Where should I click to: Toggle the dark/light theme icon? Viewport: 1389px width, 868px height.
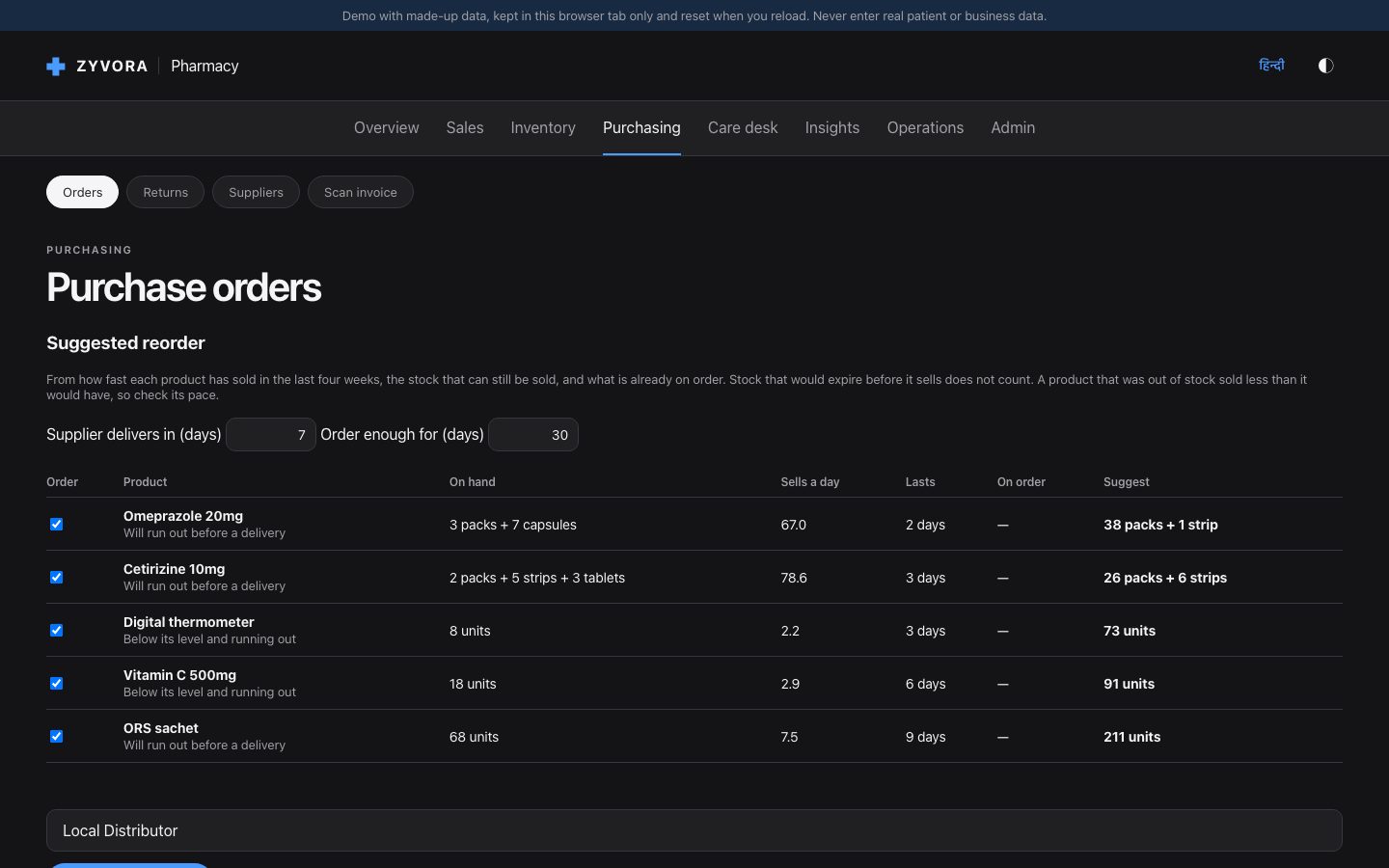pos(1325,66)
